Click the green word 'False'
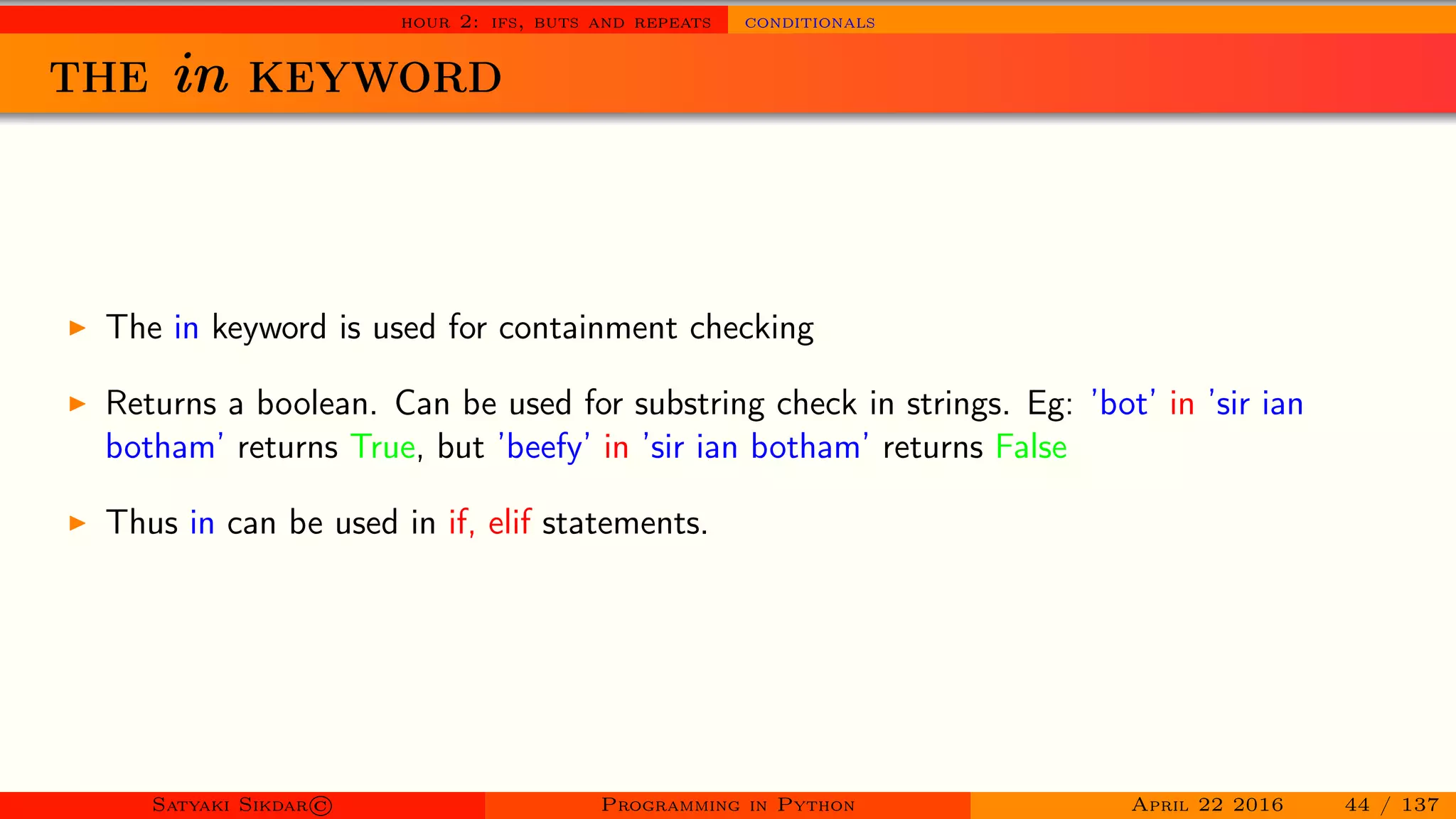The width and height of the screenshot is (1456, 819). click(1032, 447)
